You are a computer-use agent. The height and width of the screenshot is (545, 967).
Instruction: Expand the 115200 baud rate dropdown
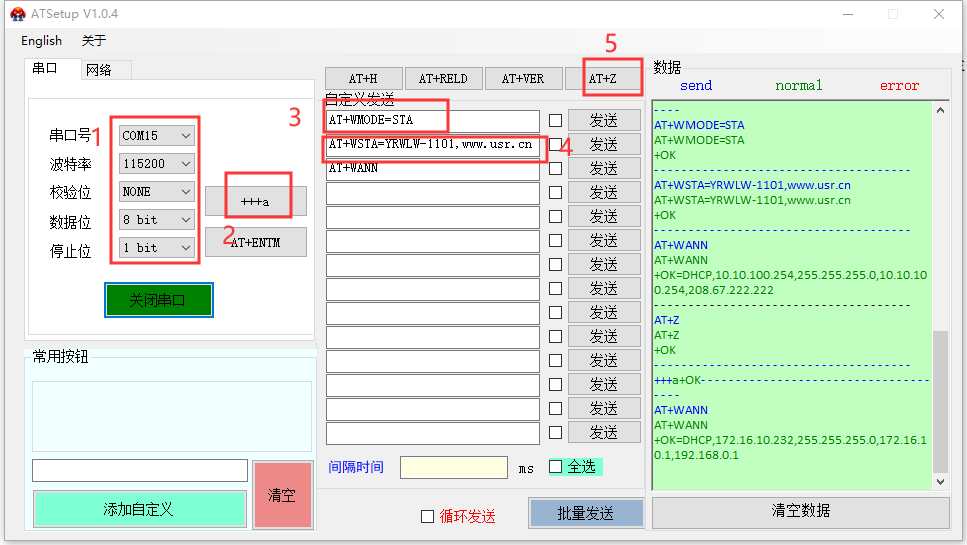click(156, 163)
